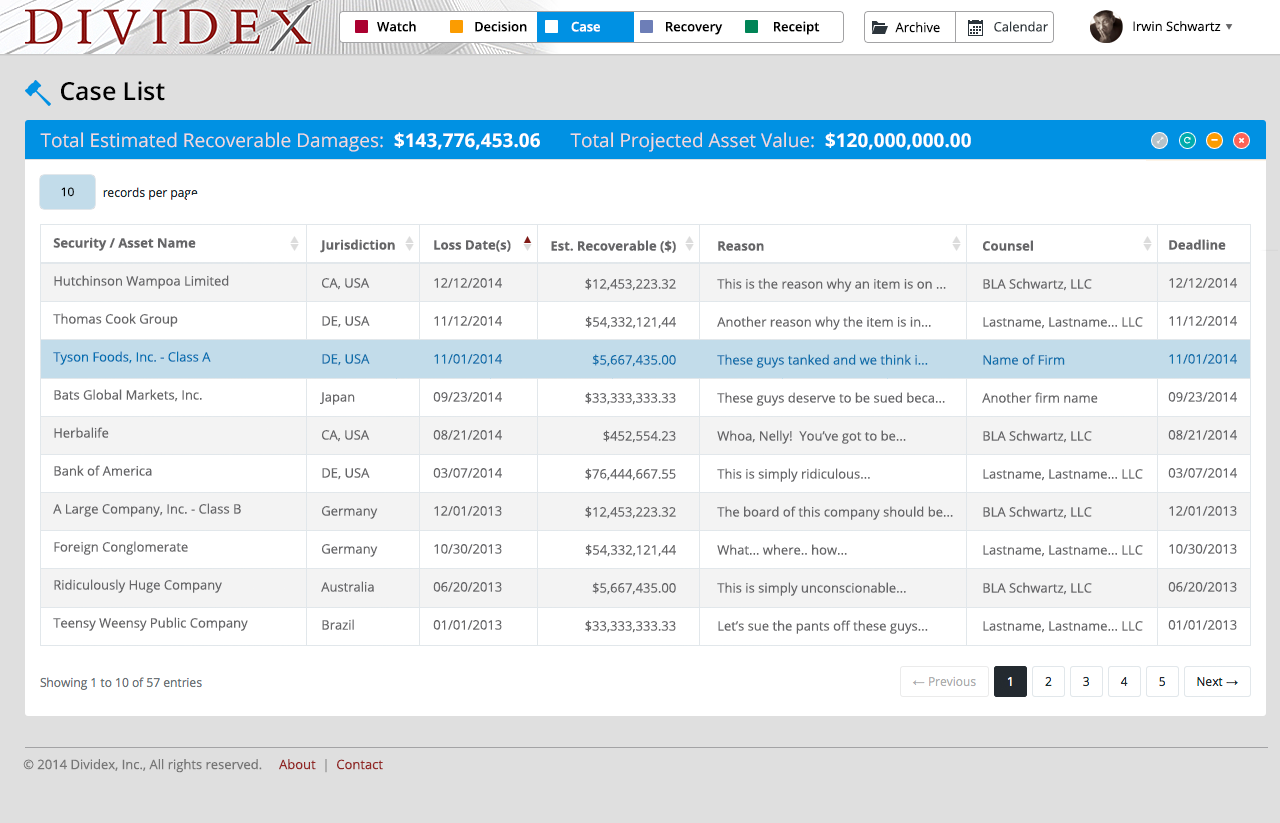Click the $76,444,667.55 recoverable amount
The width and height of the screenshot is (1280, 823).
tap(630, 474)
